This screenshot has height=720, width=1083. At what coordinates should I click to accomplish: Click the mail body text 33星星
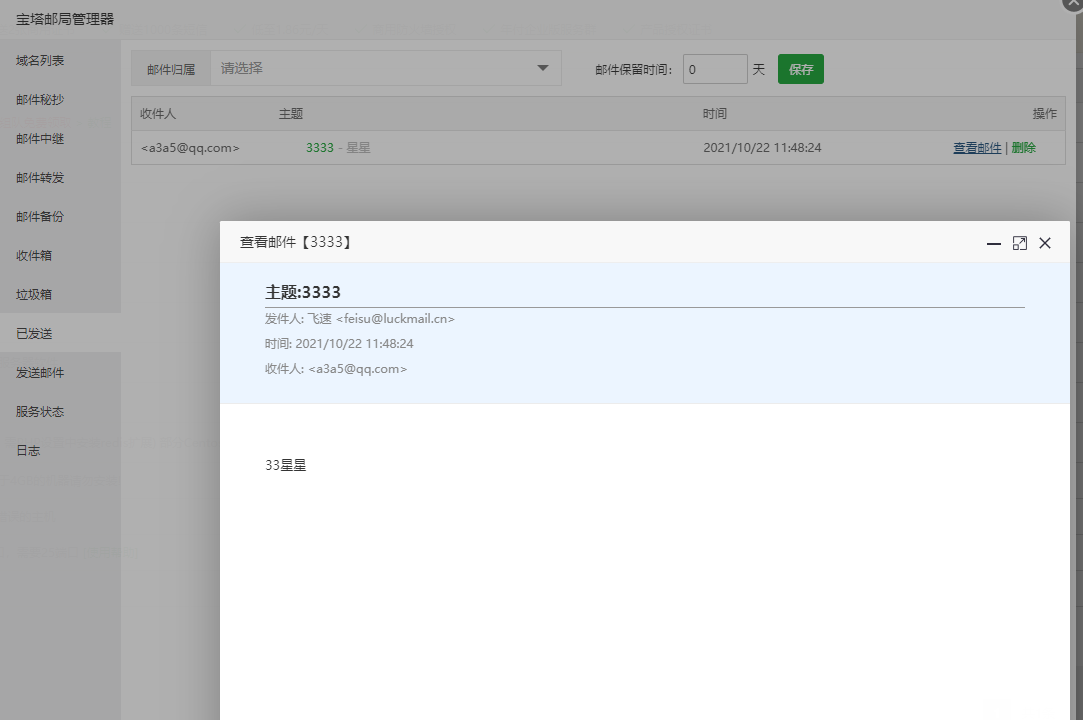click(285, 465)
